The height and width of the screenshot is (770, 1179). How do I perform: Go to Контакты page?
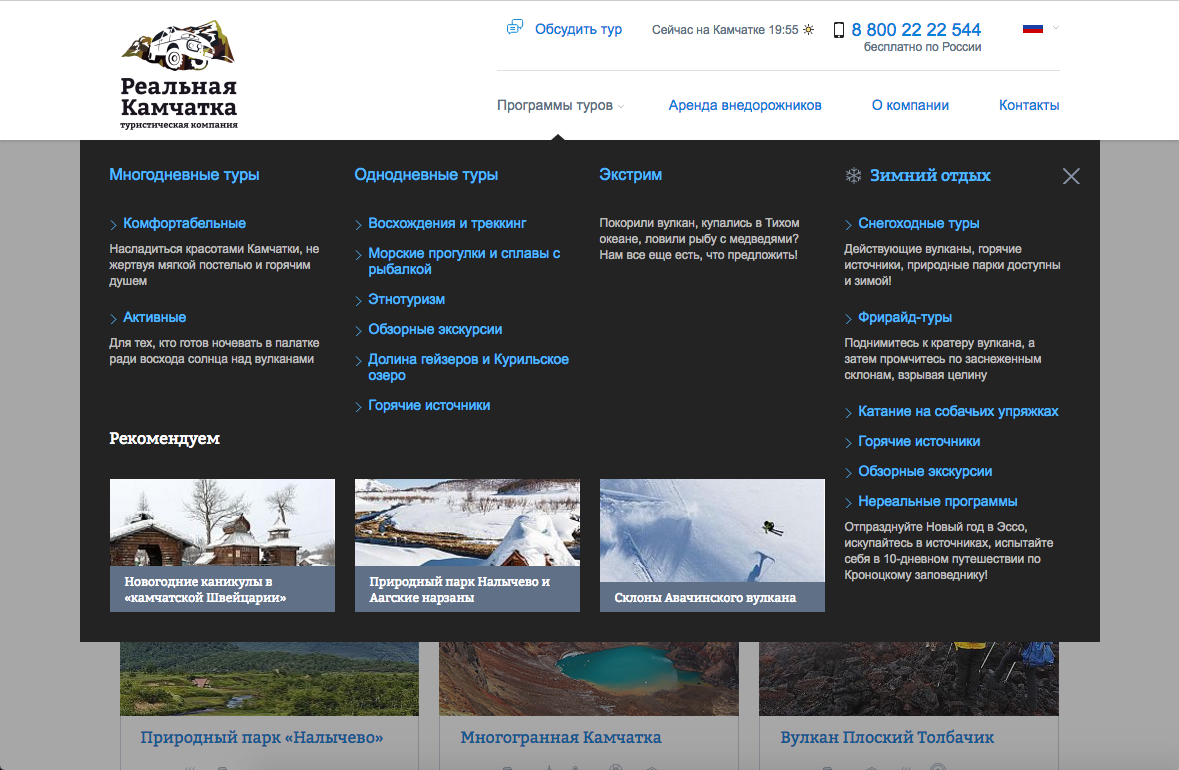tap(1029, 105)
